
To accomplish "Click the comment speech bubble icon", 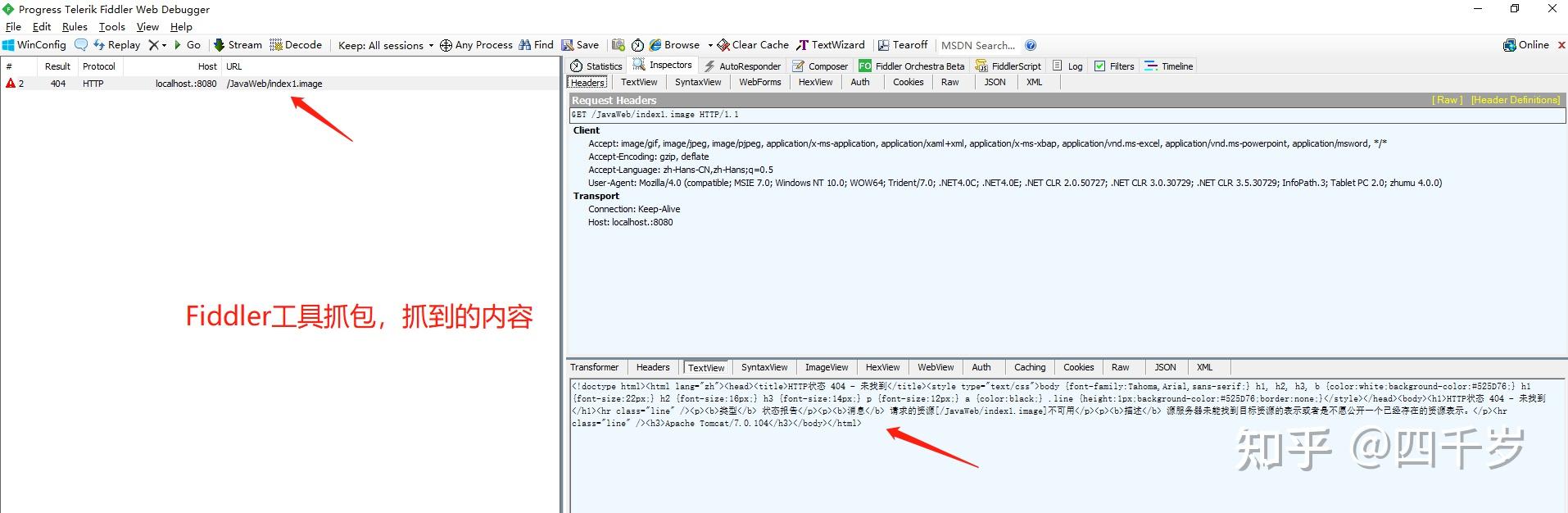I will tap(81, 45).
